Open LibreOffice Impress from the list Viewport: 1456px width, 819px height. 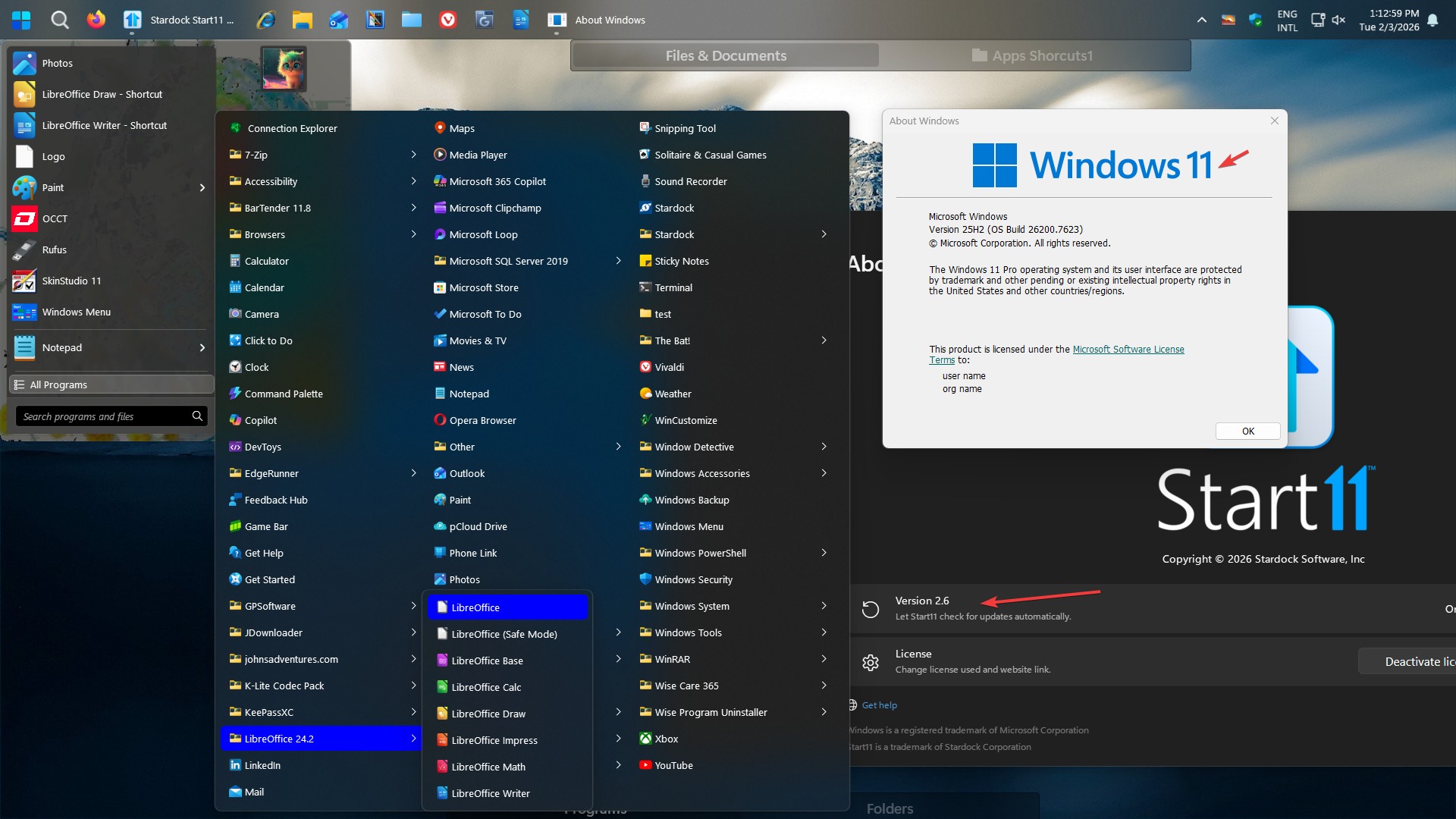[x=494, y=740]
